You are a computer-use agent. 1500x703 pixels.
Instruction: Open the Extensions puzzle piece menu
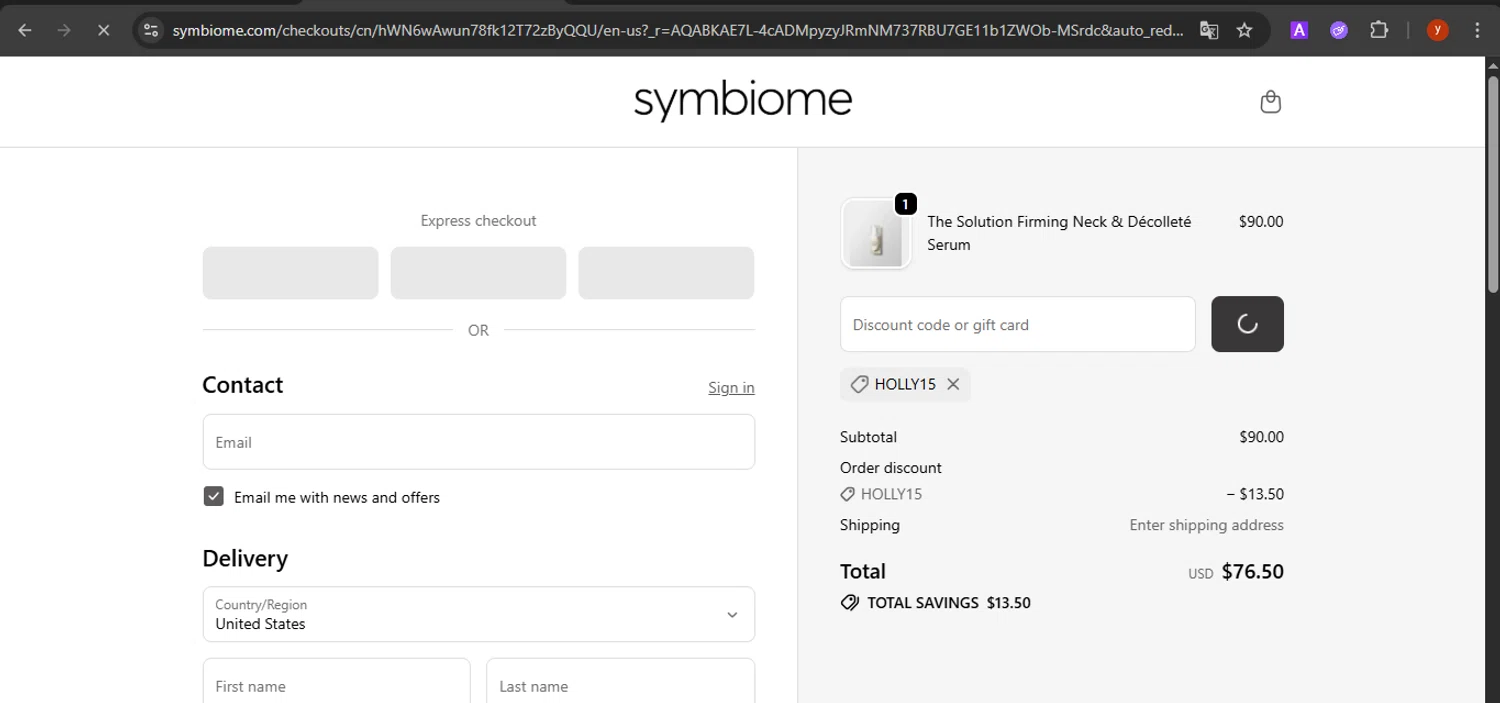click(x=1379, y=30)
